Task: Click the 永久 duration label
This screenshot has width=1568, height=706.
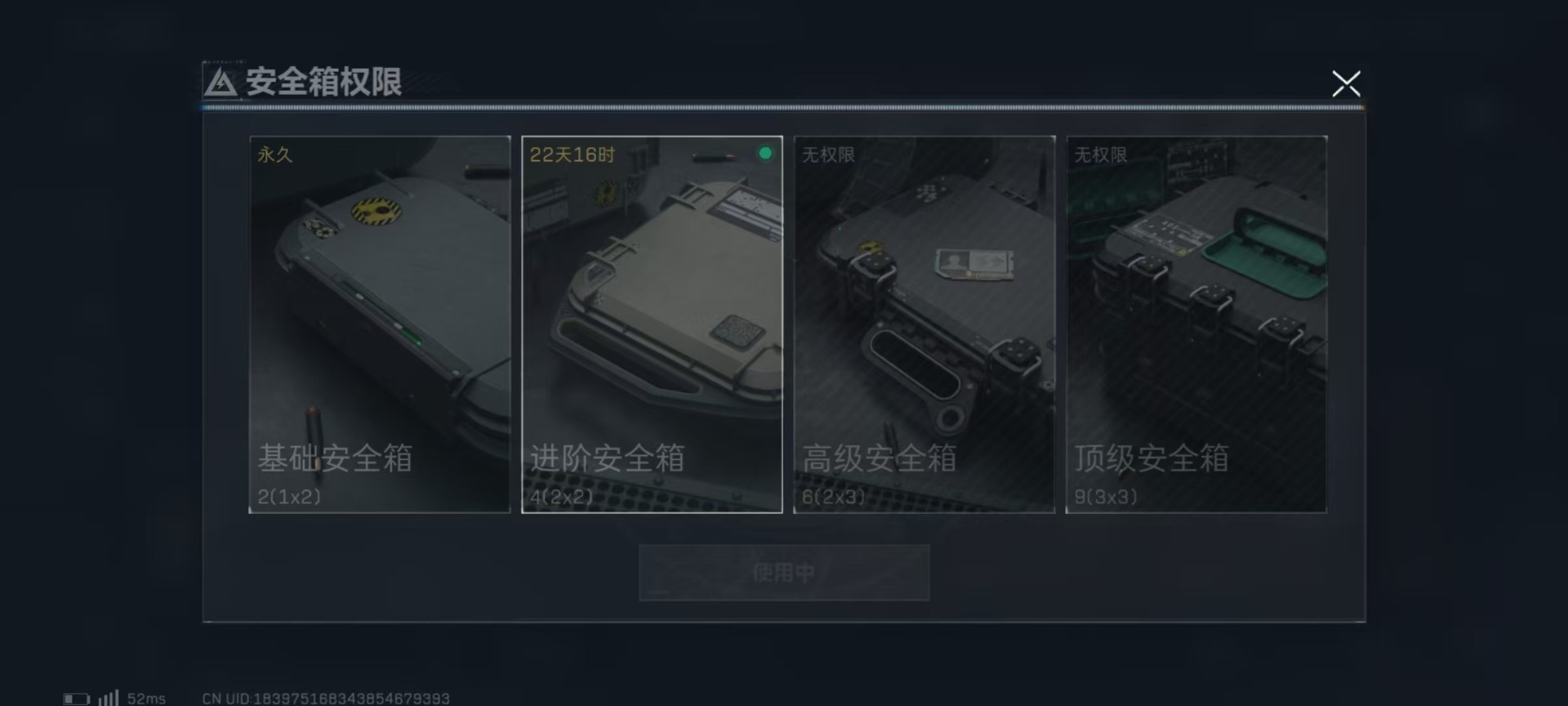Action: 275,154
